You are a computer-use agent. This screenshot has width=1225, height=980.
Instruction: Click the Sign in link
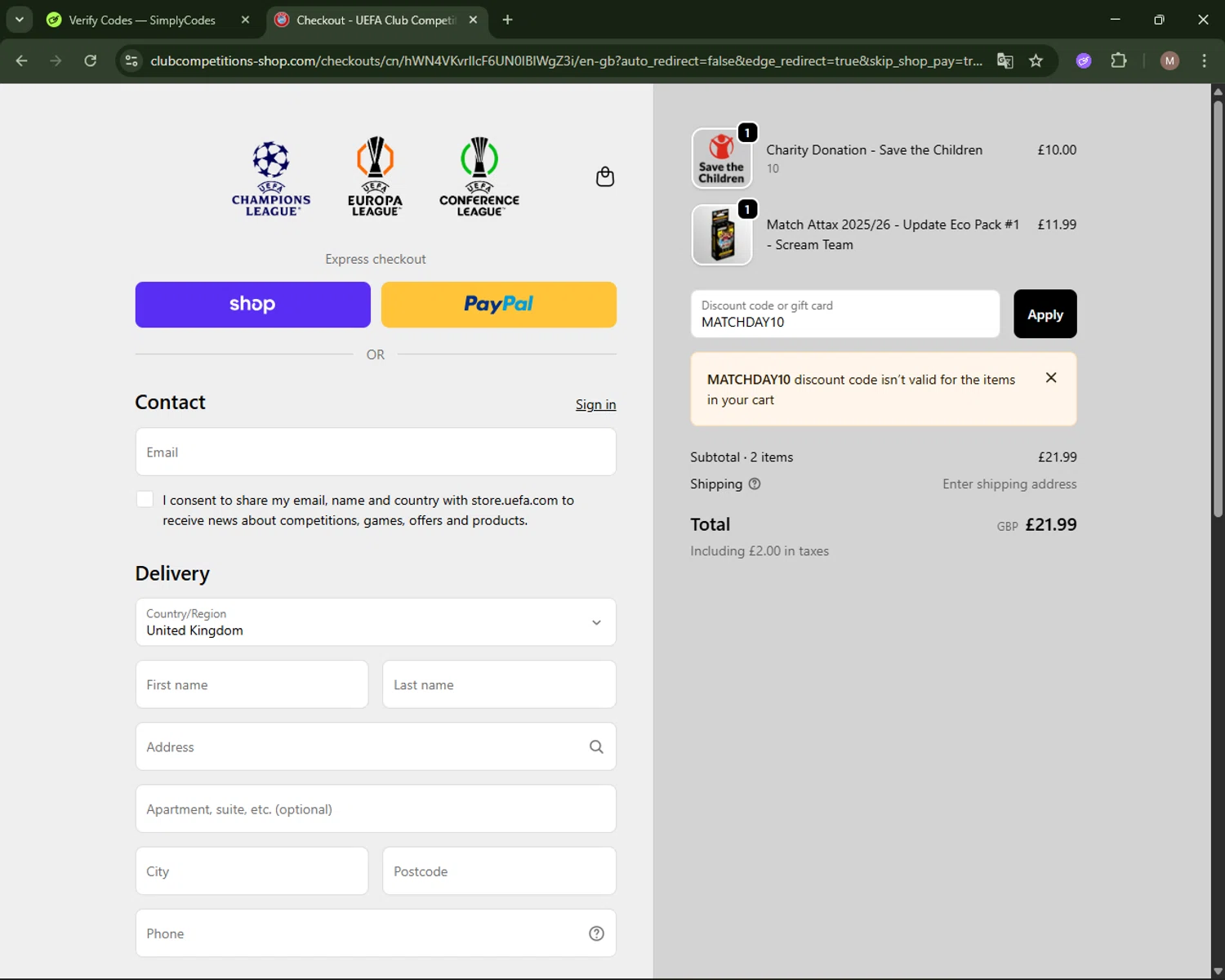[x=595, y=404]
